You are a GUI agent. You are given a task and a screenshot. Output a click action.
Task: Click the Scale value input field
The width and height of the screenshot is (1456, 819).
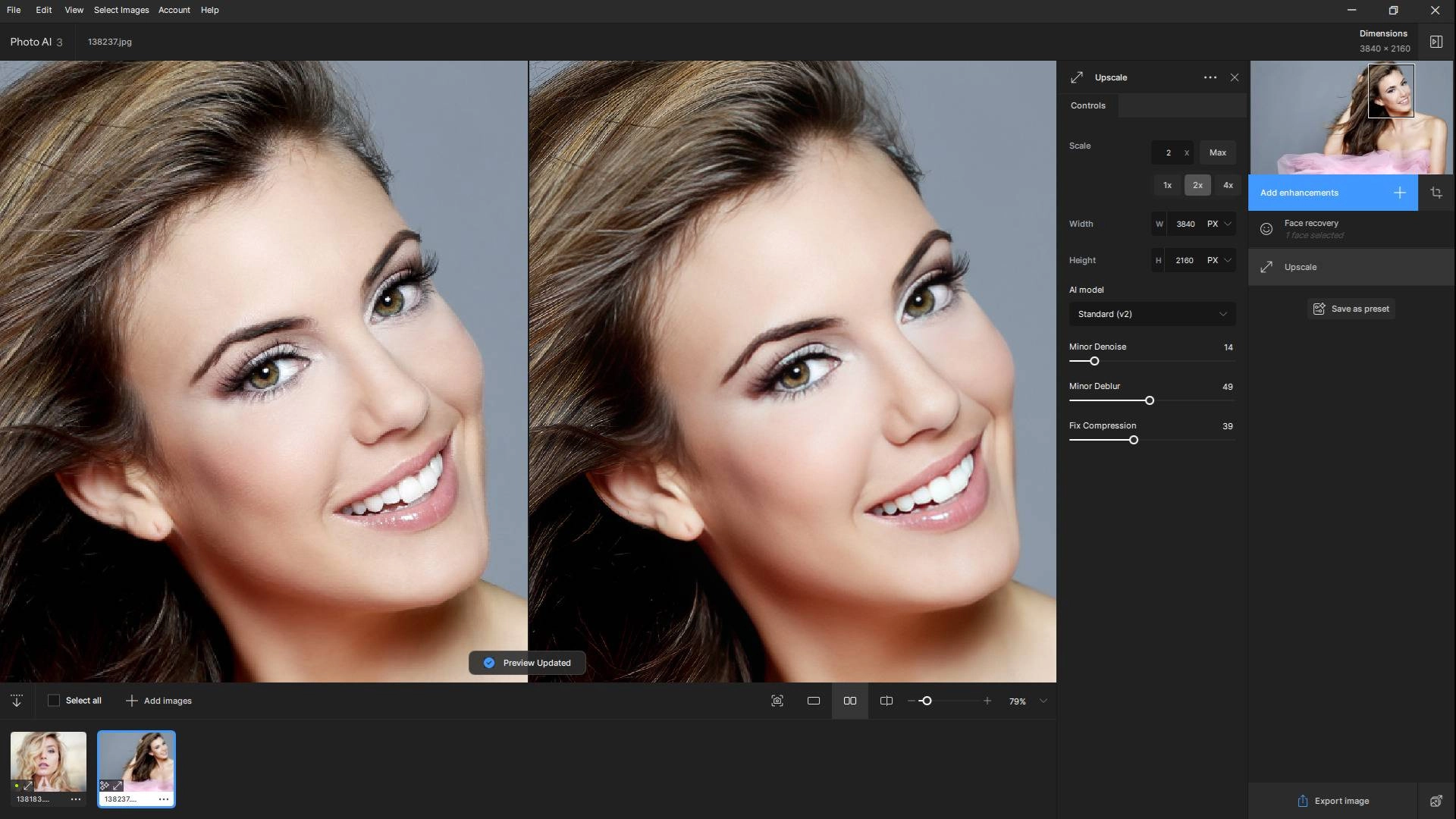click(1172, 152)
